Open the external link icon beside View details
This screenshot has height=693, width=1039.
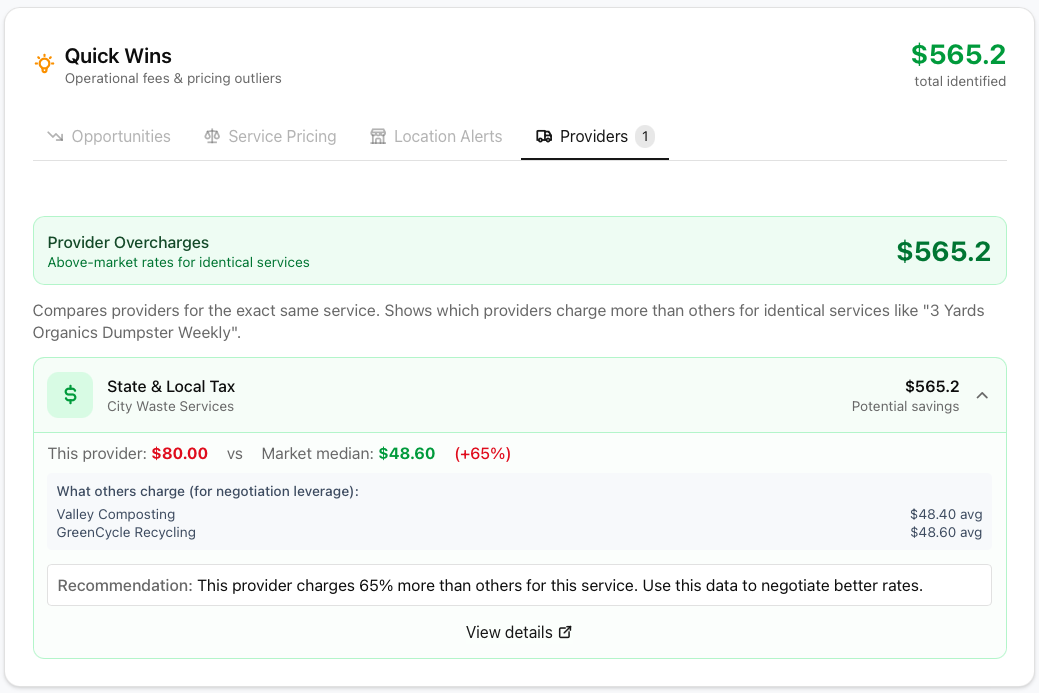click(564, 631)
